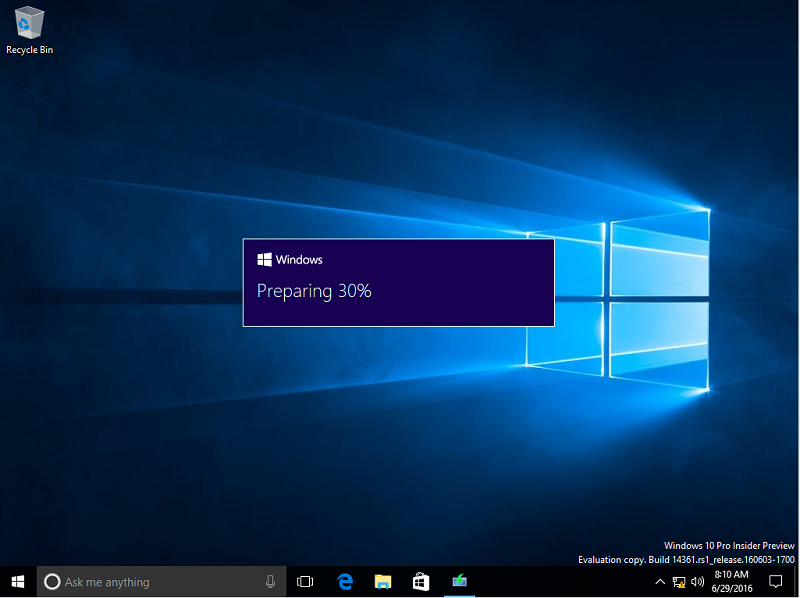Image resolution: width=800 pixels, height=598 pixels.
Task: Open the Start menu
Action: tap(18, 582)
